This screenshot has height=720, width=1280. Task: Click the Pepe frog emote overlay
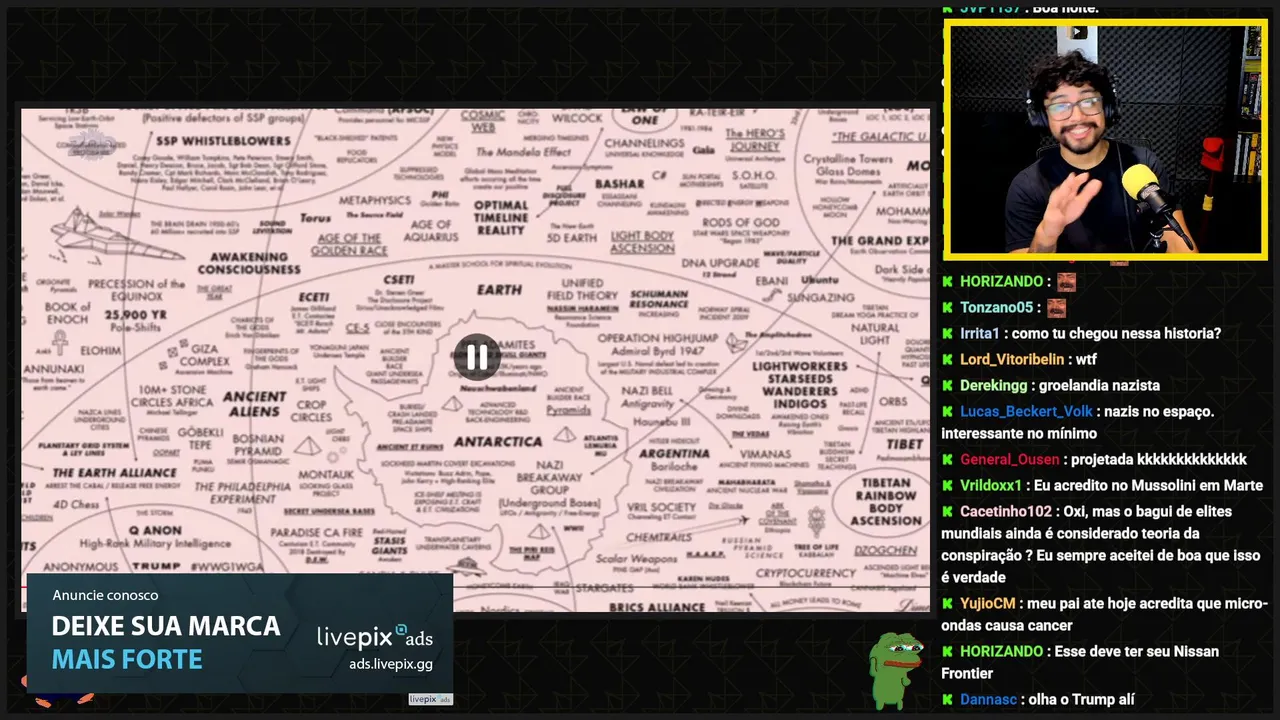pyautogui.click(x=894, y=670)
